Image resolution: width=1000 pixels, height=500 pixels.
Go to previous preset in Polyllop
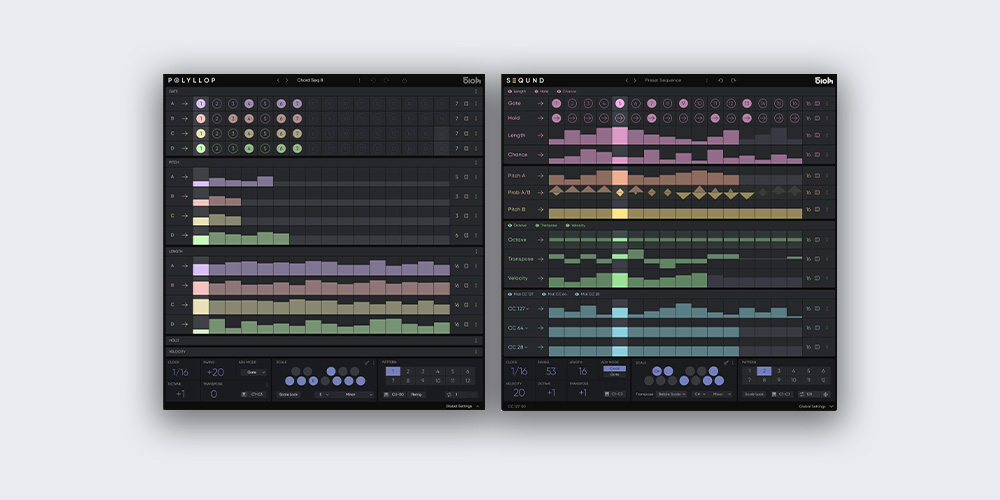pyautogui.click(x=278, y=80)
